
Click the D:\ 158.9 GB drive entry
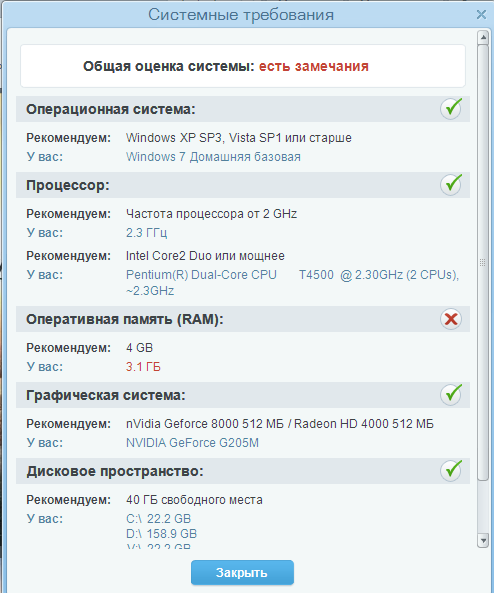(162, 534)
